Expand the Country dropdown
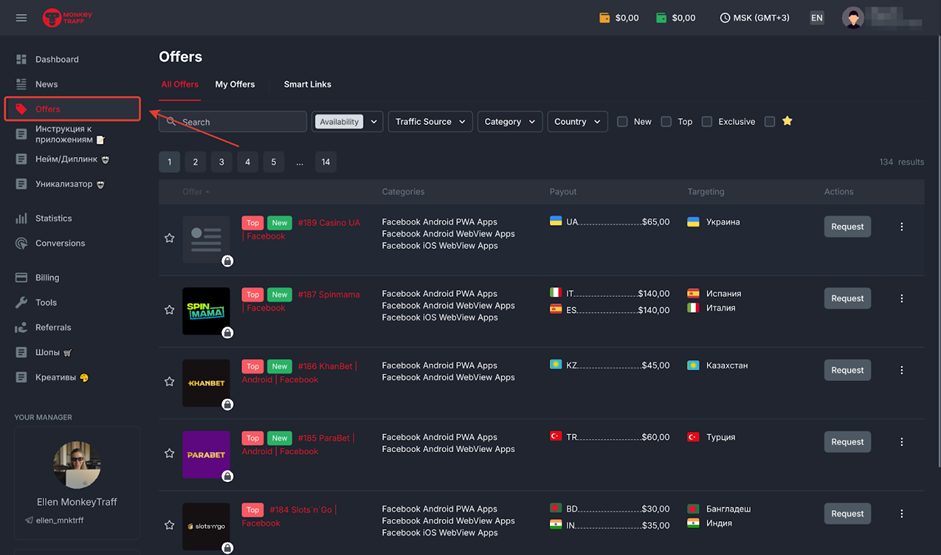This screenshot has width=941, height=555. (x=577, y=122)
